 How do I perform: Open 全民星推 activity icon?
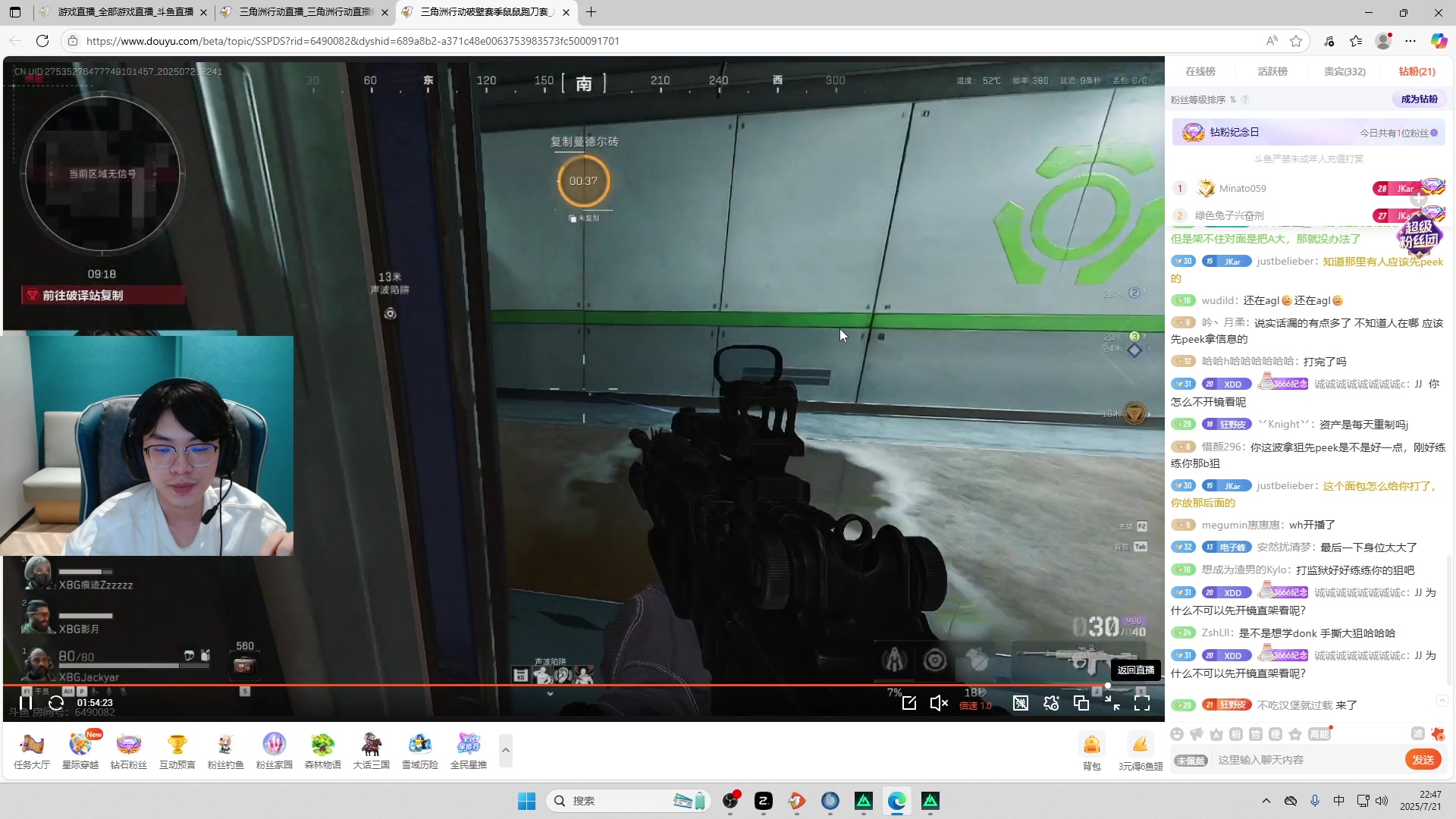[469, 752]
